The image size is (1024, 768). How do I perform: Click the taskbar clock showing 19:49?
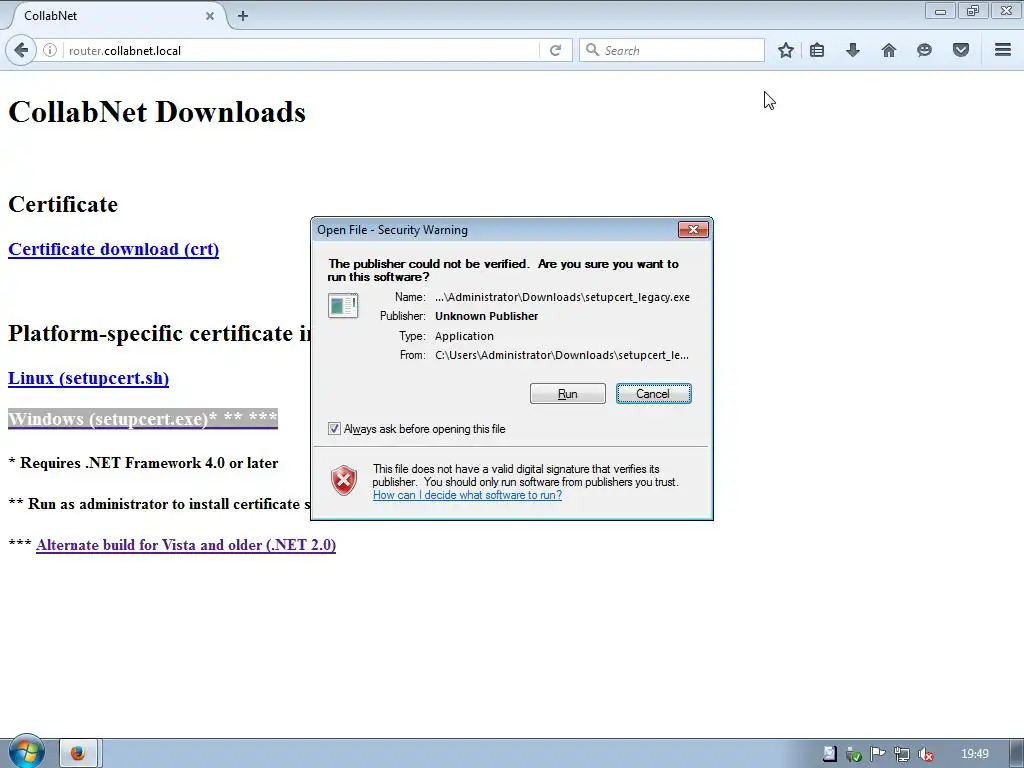pos(975,754)
